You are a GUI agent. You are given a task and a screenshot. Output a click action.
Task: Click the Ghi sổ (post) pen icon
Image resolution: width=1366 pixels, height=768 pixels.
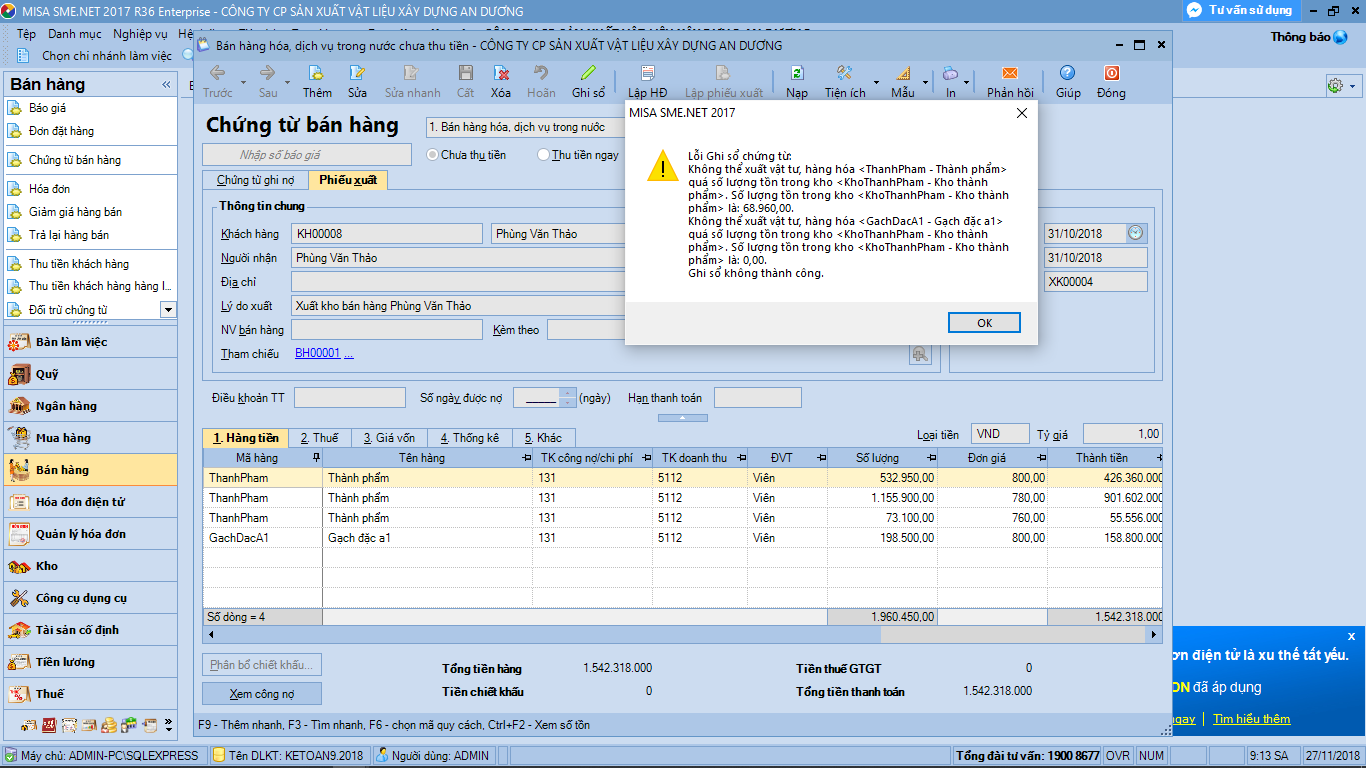click(x=588, y=74)
